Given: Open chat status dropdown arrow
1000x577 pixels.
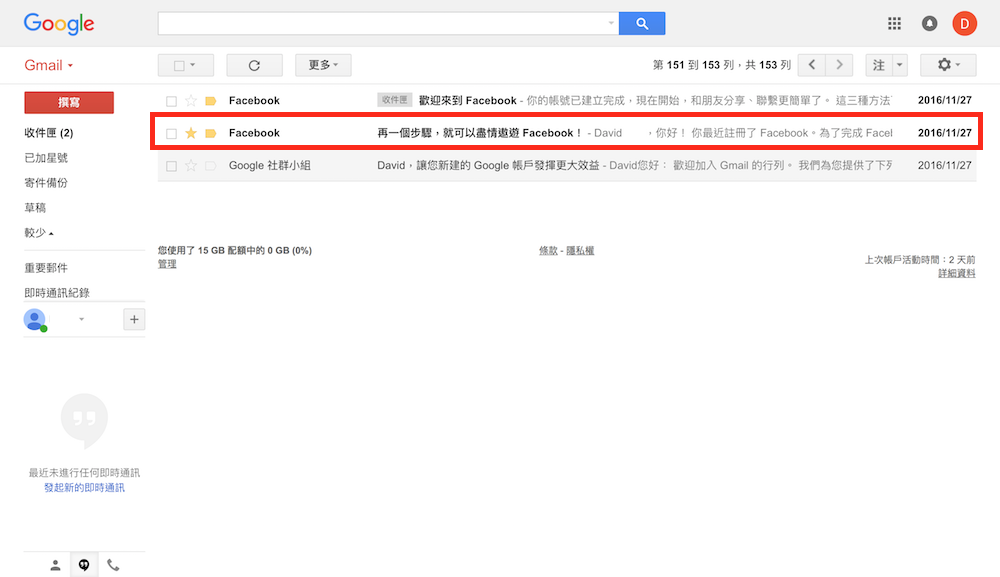Looking at the screenshot, I should (81, 319).
